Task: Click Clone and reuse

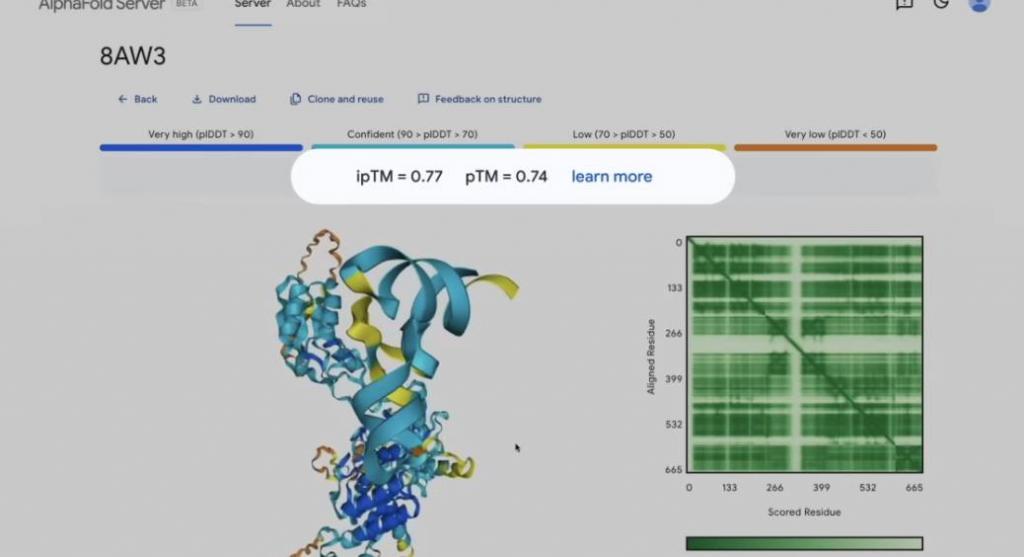Action: click(x=337, y=99)
